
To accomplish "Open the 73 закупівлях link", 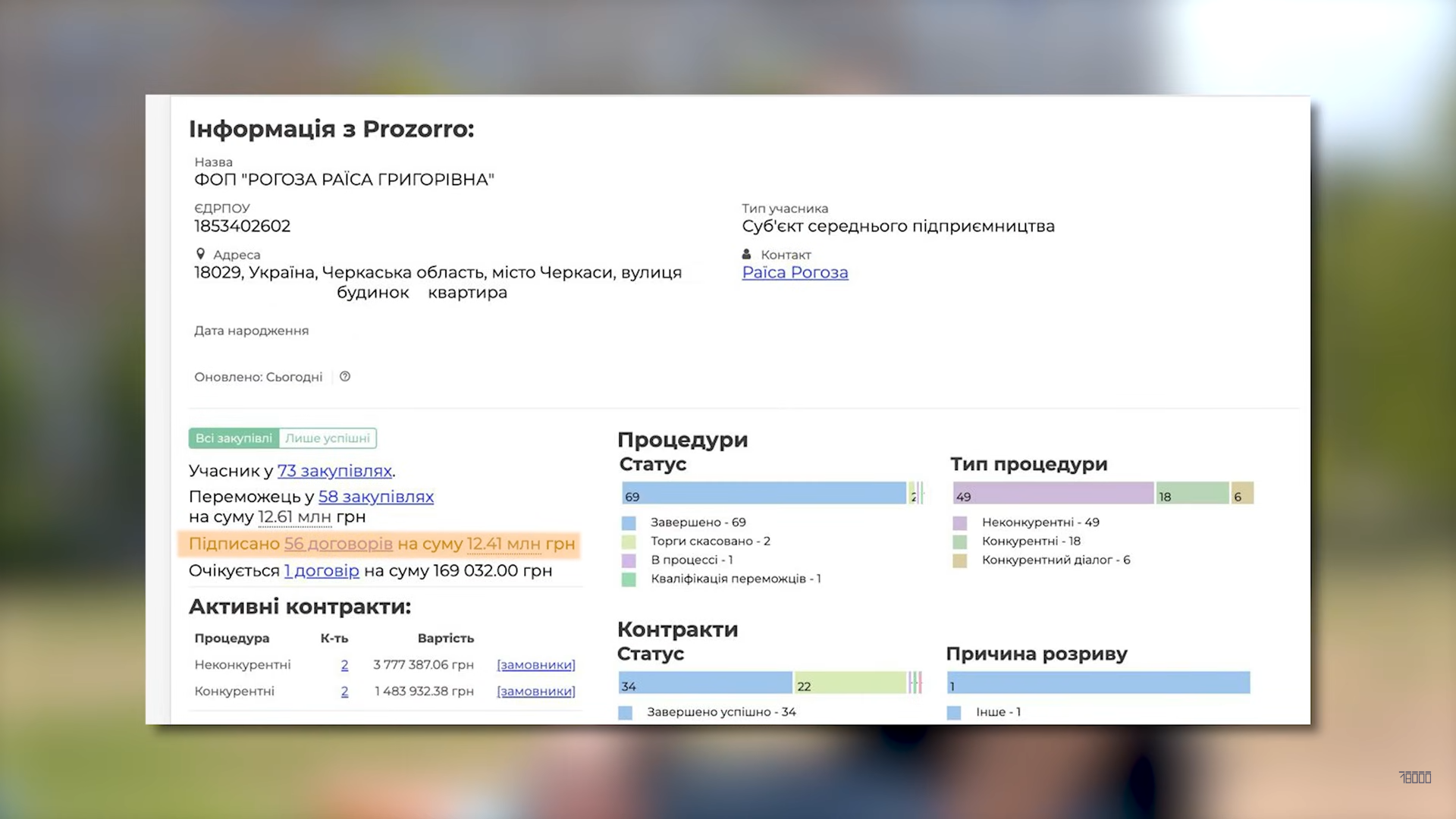I will tap(334, 471).
